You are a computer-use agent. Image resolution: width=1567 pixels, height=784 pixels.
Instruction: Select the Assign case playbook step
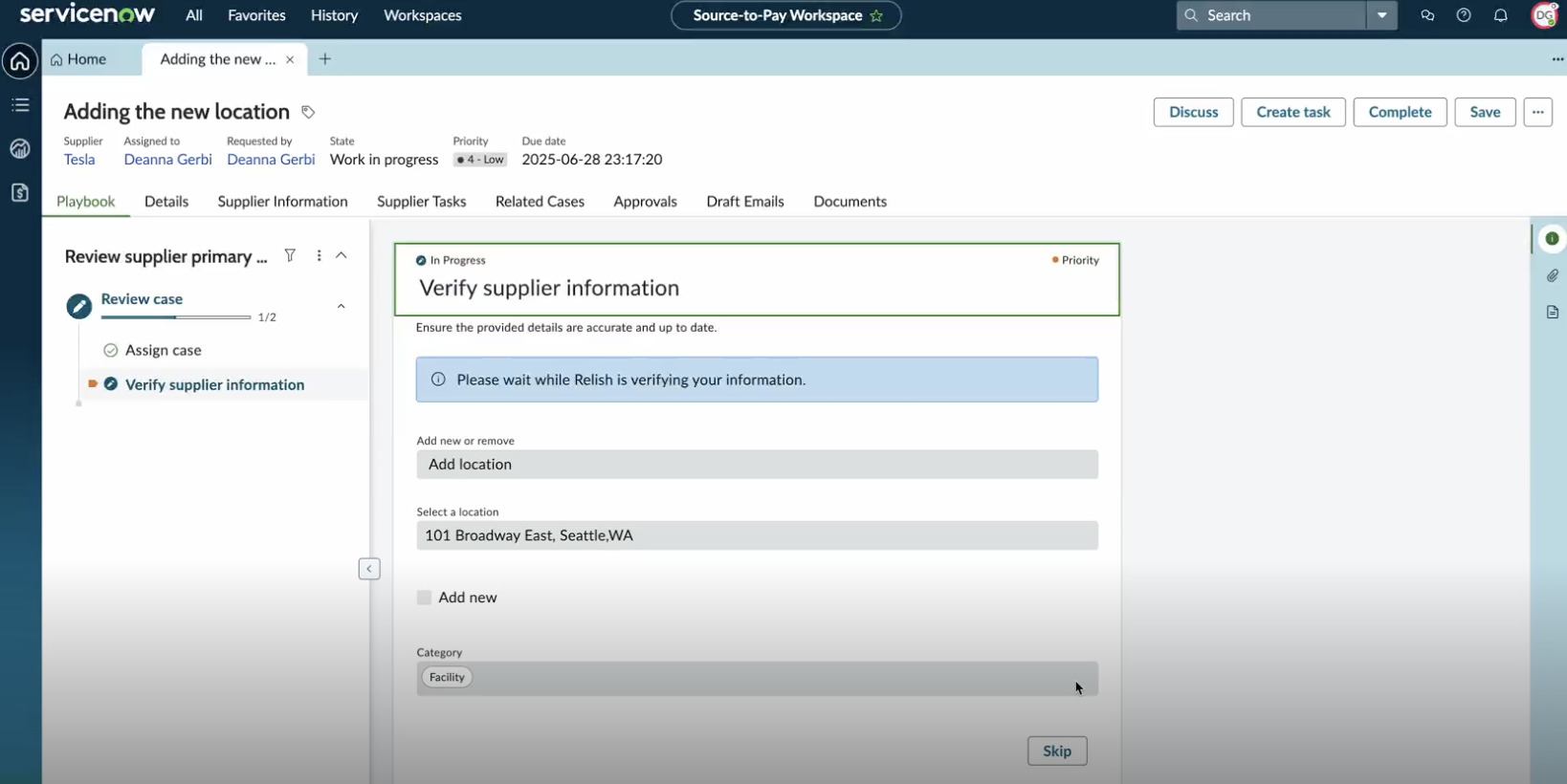163,351
